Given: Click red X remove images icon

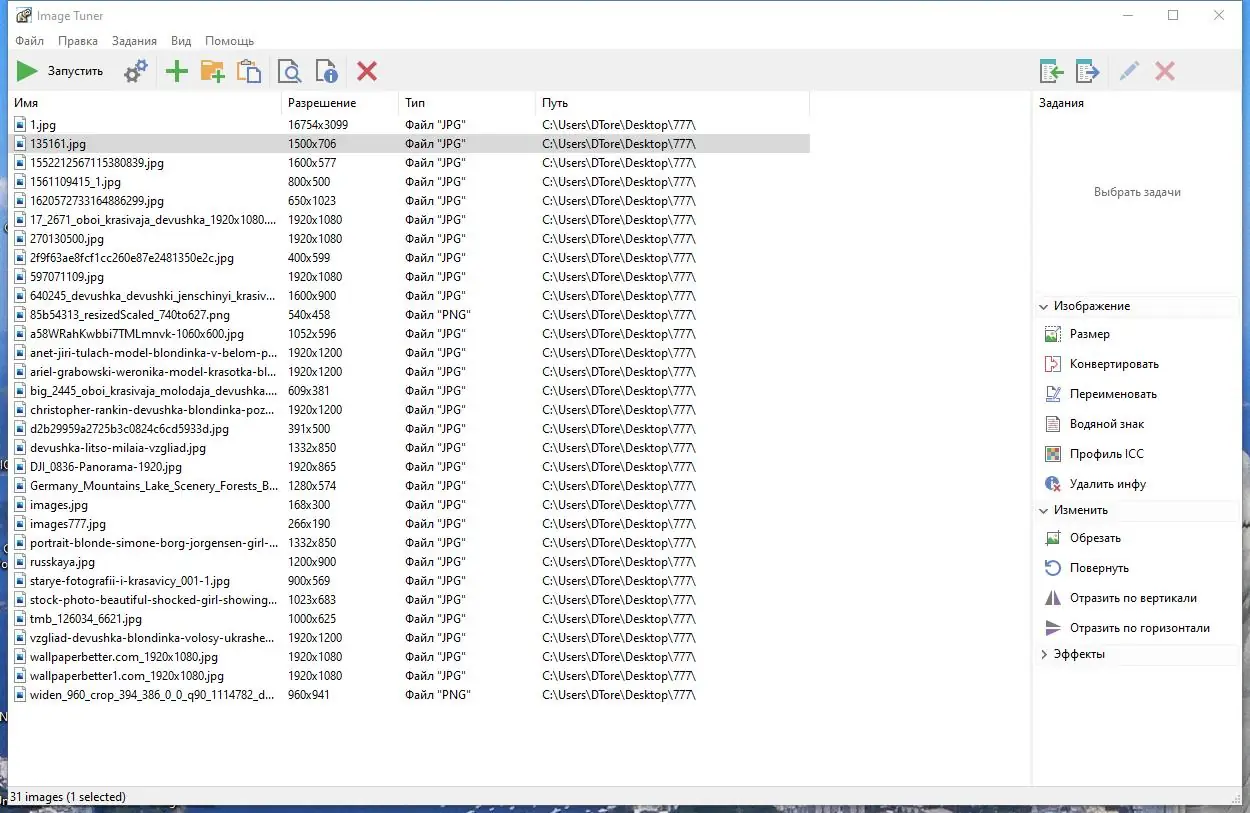Looking at the screenshot, I should click(367, 71).
